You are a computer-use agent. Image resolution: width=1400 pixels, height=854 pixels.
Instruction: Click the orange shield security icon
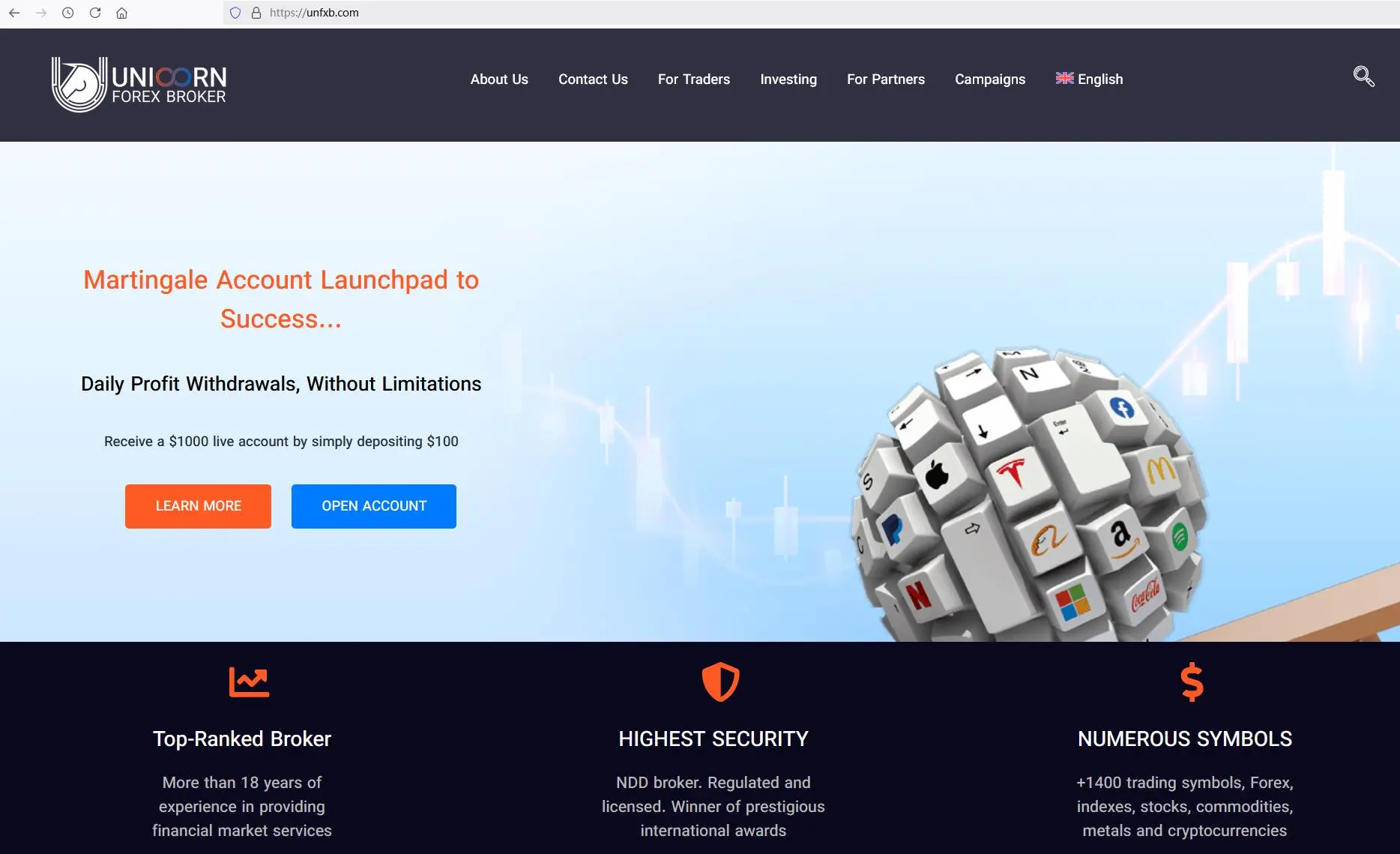pos(720,682)
